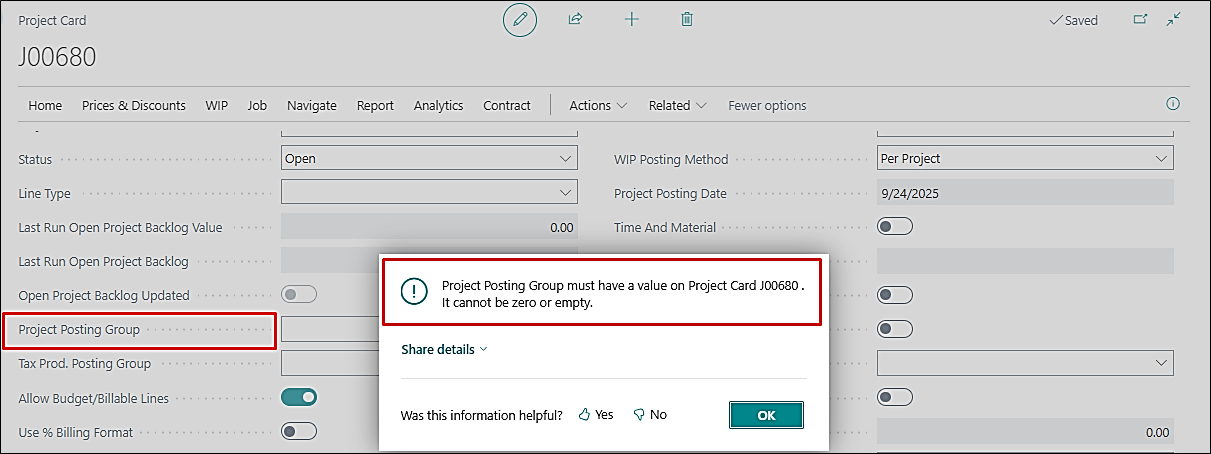This screenshot has height=454, width=1211.
Task: Click Fewer options link
Action: 767,105
